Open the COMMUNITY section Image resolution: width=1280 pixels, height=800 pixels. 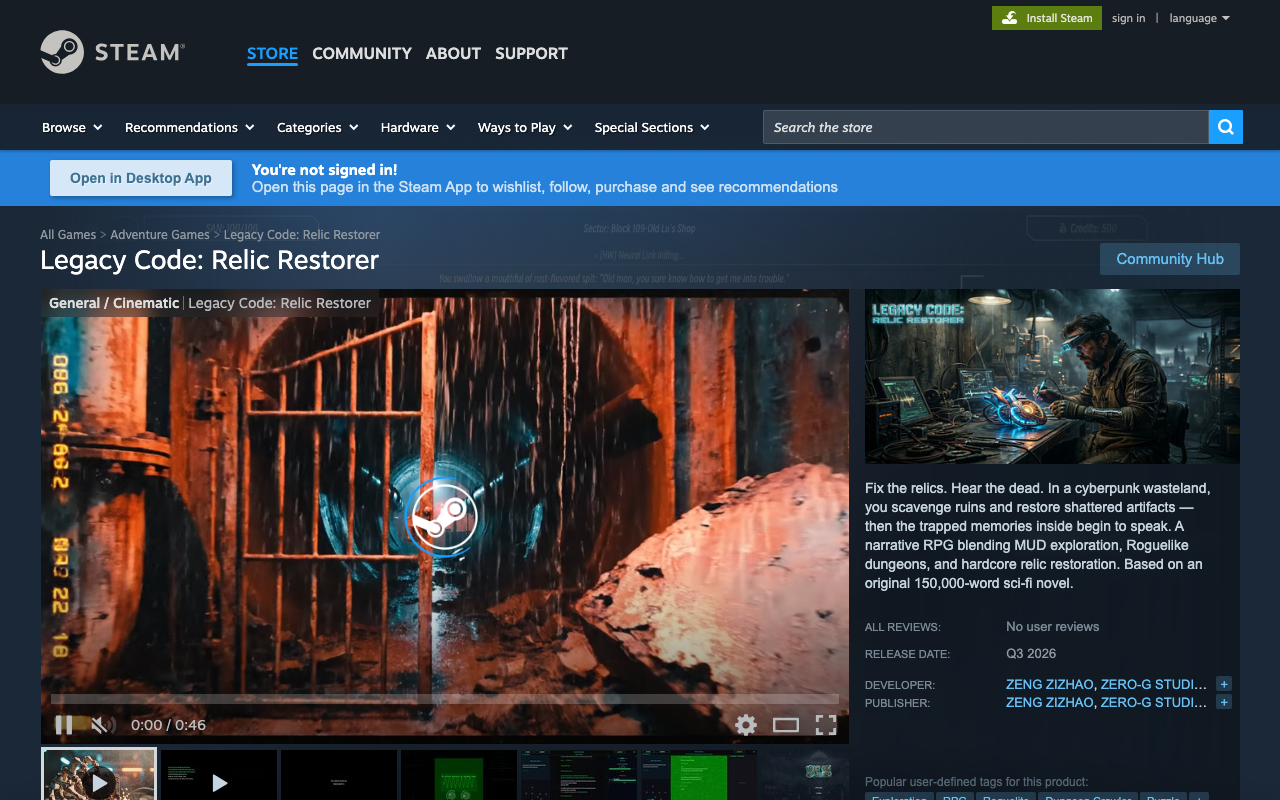362,53
